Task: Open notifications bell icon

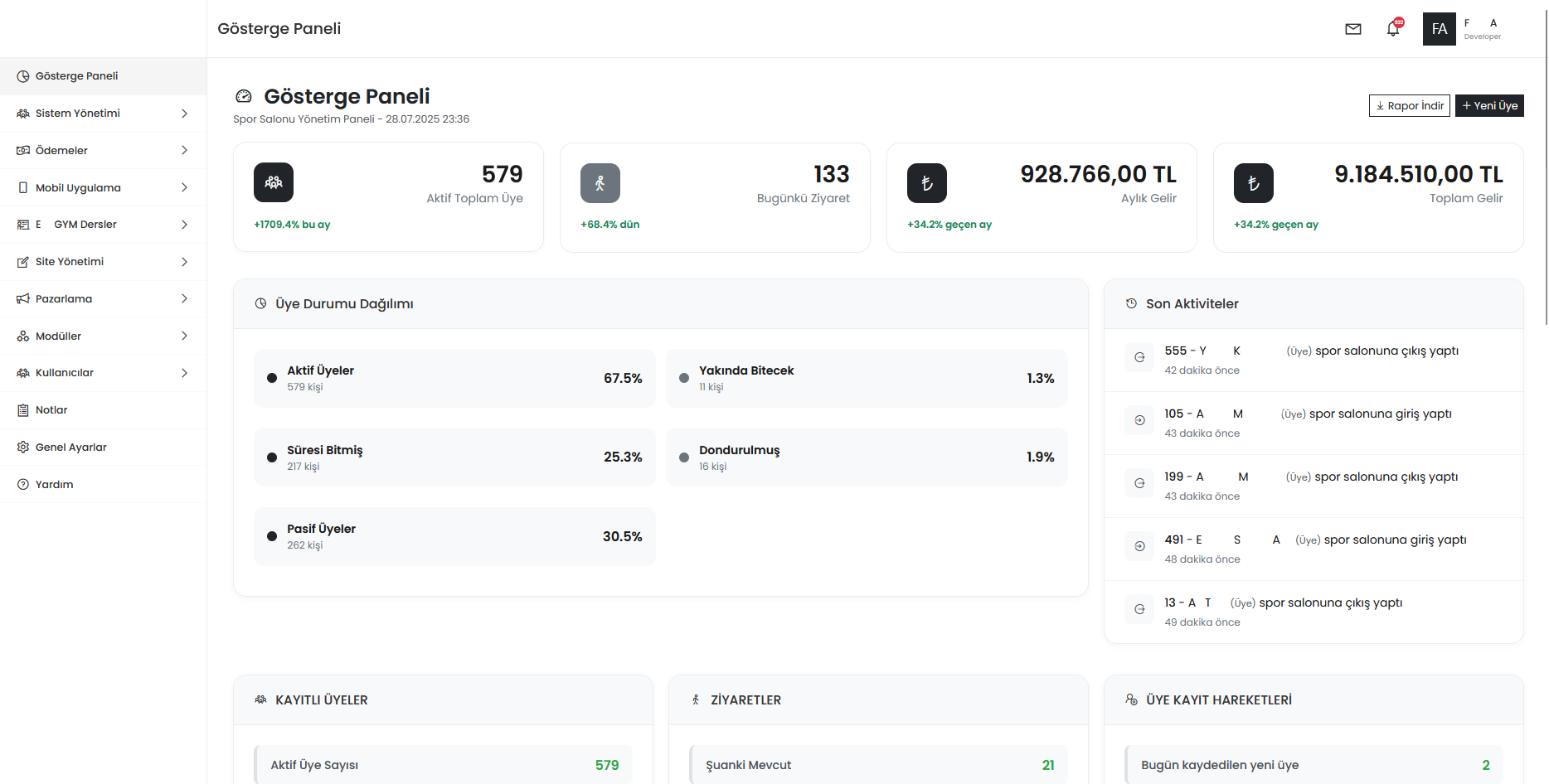Action: pos(1393,29)
